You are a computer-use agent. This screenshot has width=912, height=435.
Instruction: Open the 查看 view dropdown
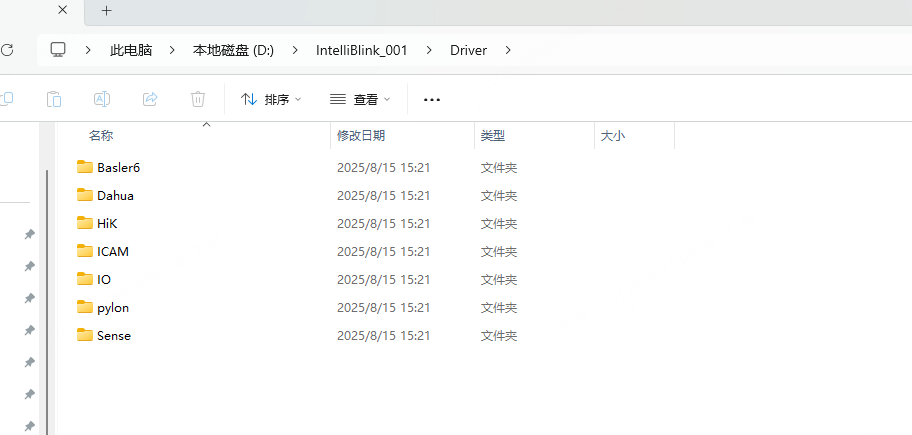pyautogui.click(x=360, y=100)
